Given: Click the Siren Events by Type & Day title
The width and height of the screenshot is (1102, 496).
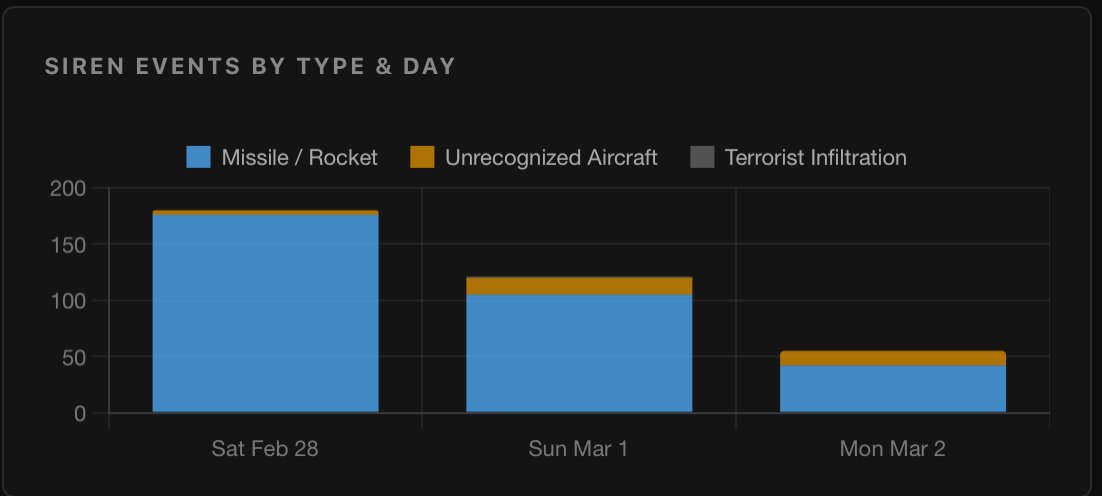Looking at the screenshot, I should 250,67.
